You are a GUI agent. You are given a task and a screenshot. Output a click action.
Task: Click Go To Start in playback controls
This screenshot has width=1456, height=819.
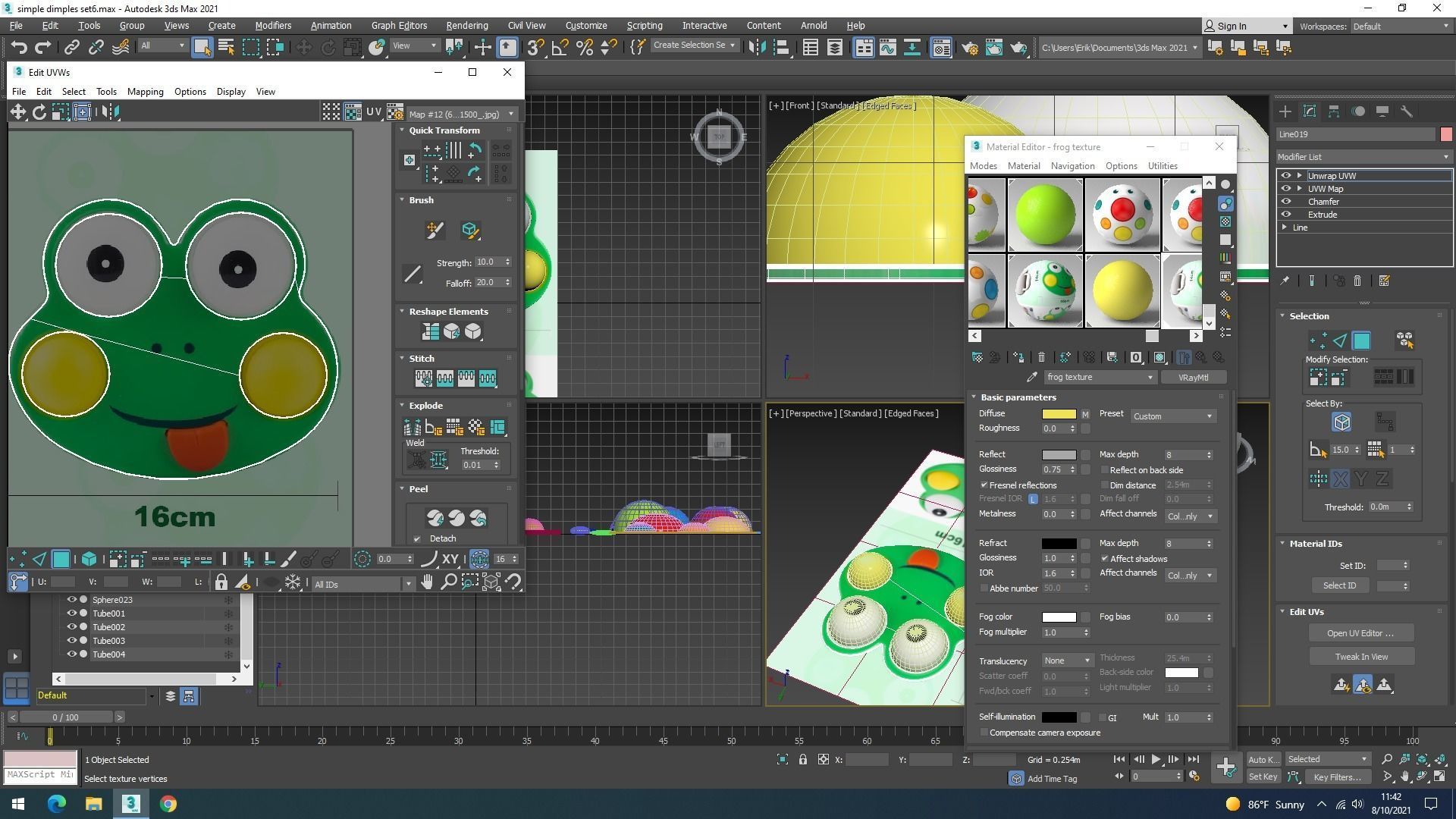(1119, 759)
